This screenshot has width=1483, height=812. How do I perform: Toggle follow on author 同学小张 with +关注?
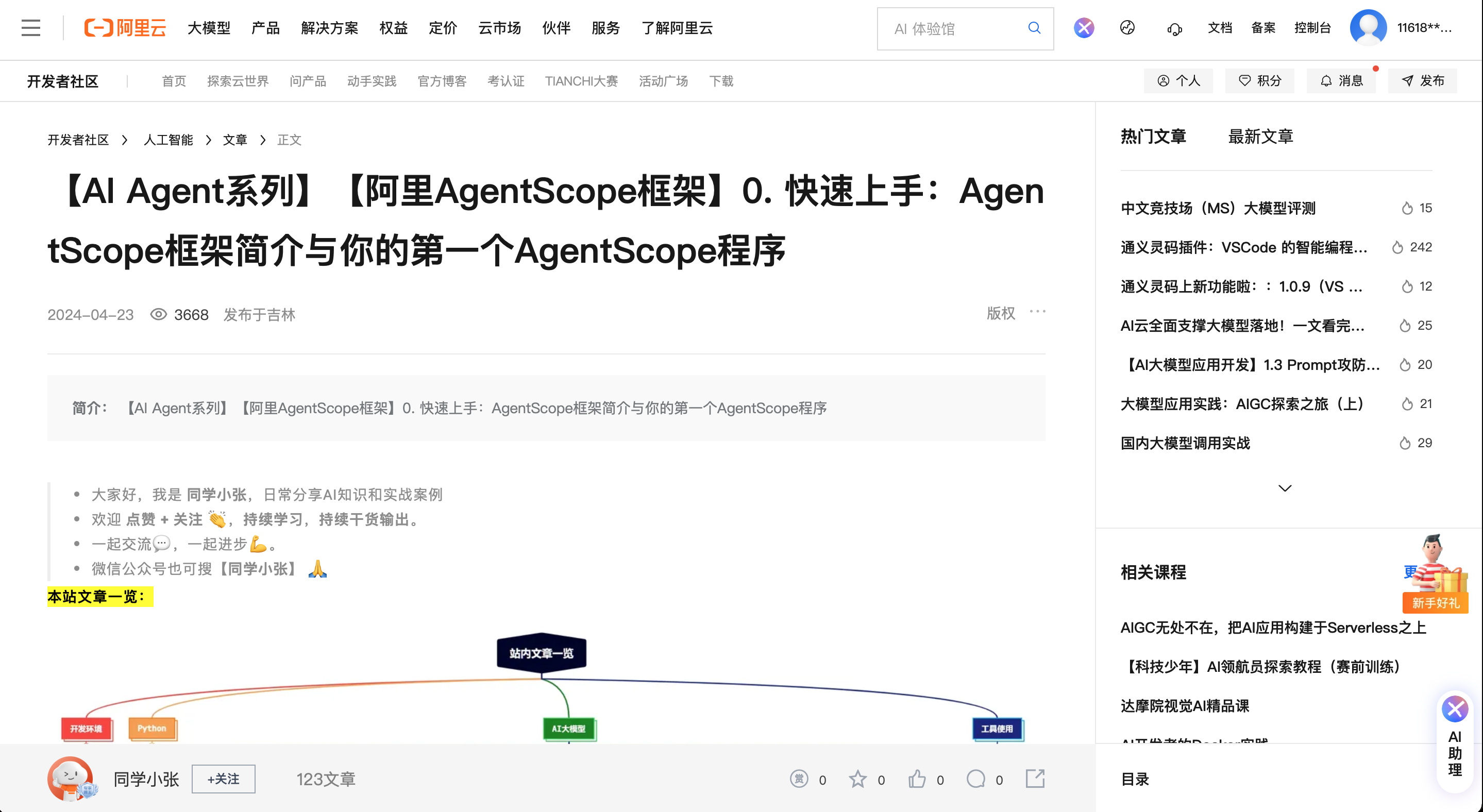coord(223,779)
